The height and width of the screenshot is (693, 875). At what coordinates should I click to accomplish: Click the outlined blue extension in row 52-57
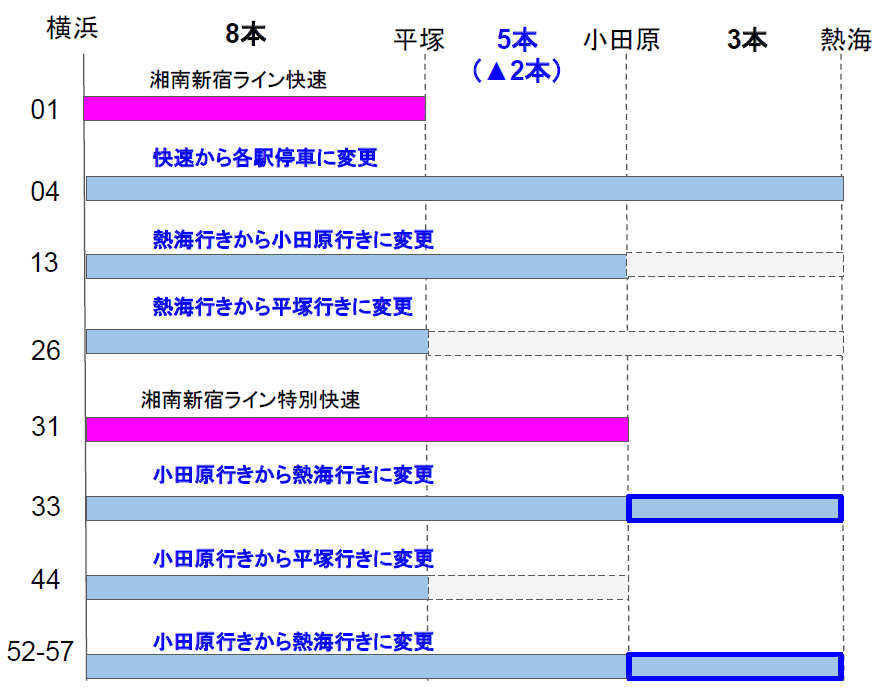point(735,666)
